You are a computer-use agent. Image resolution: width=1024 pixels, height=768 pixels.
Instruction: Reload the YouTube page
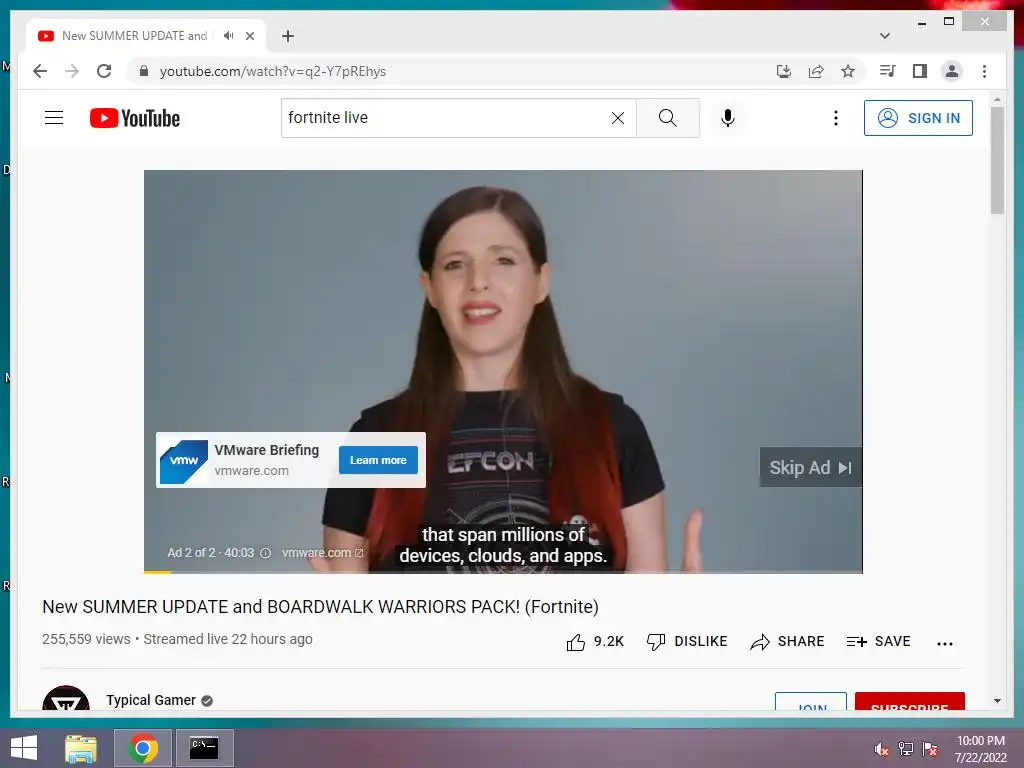(x=104, y=71)
